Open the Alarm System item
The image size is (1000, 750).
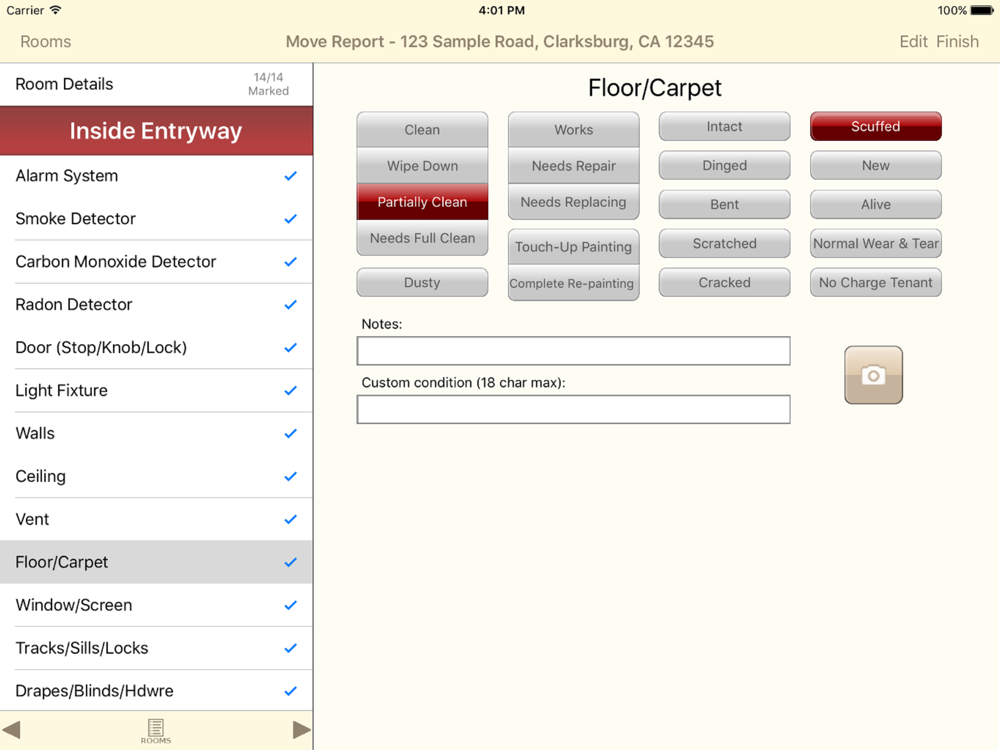[x=156, y=176]
